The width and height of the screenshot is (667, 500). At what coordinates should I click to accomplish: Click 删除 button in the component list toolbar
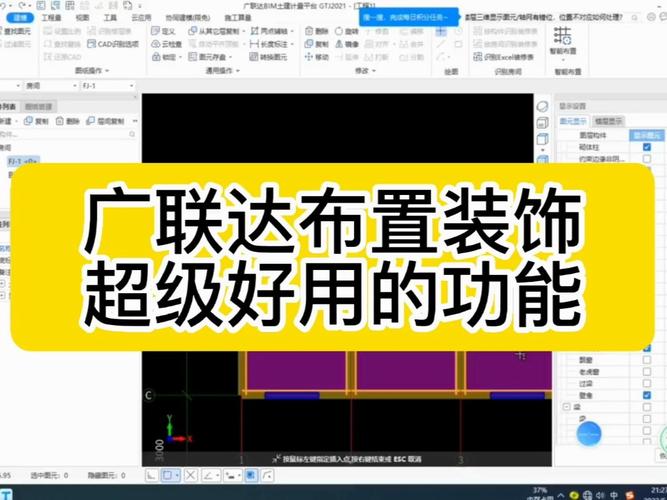(68, 121)
